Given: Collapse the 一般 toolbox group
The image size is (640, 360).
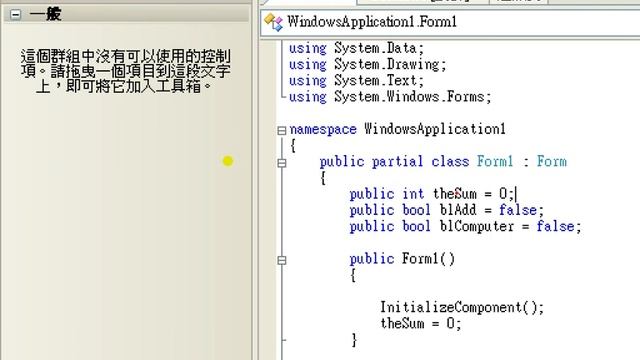Looking at the screenshot, I should 16,15.
